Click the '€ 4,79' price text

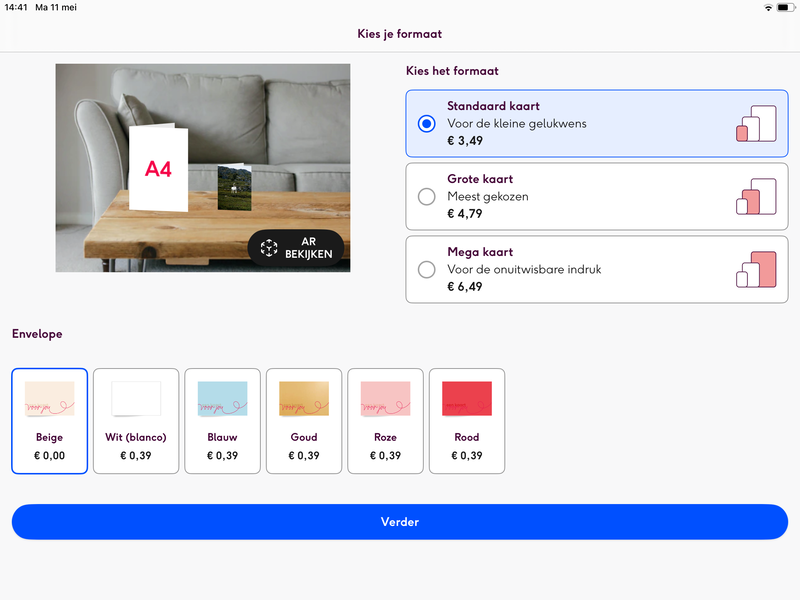[465, 214]
